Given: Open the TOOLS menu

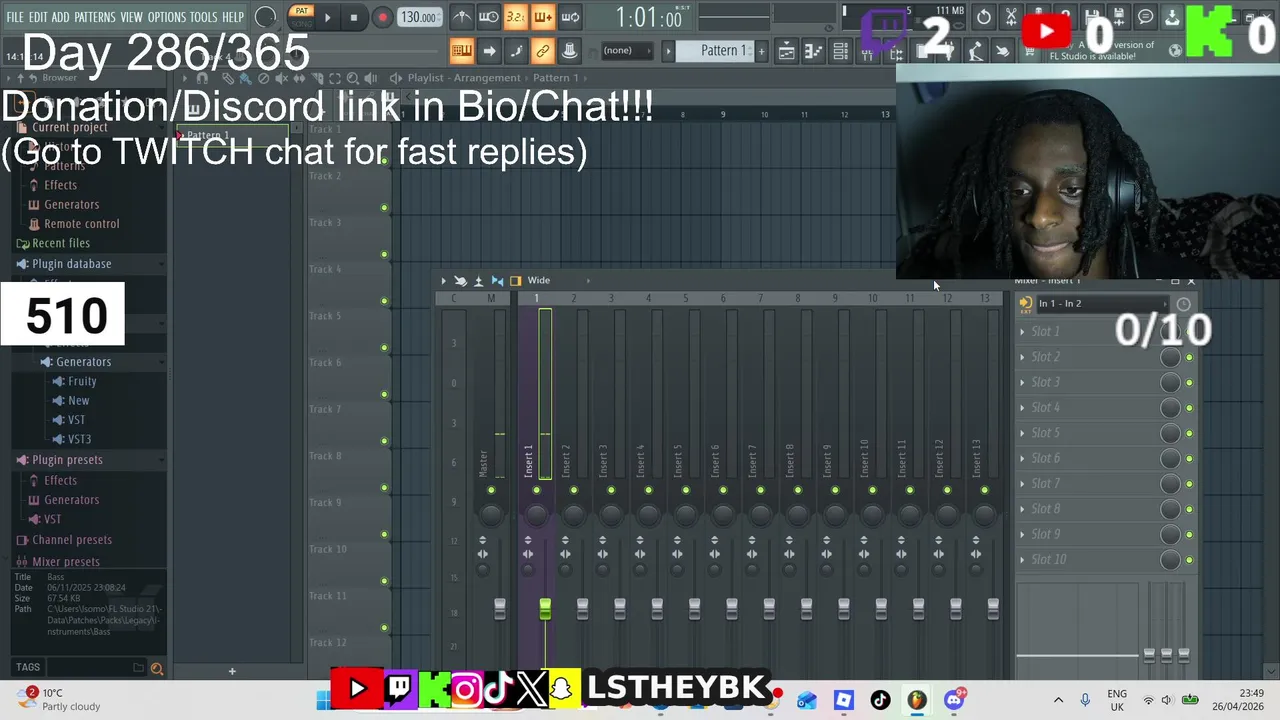Looking at the screenshot, I should [204, 17].
